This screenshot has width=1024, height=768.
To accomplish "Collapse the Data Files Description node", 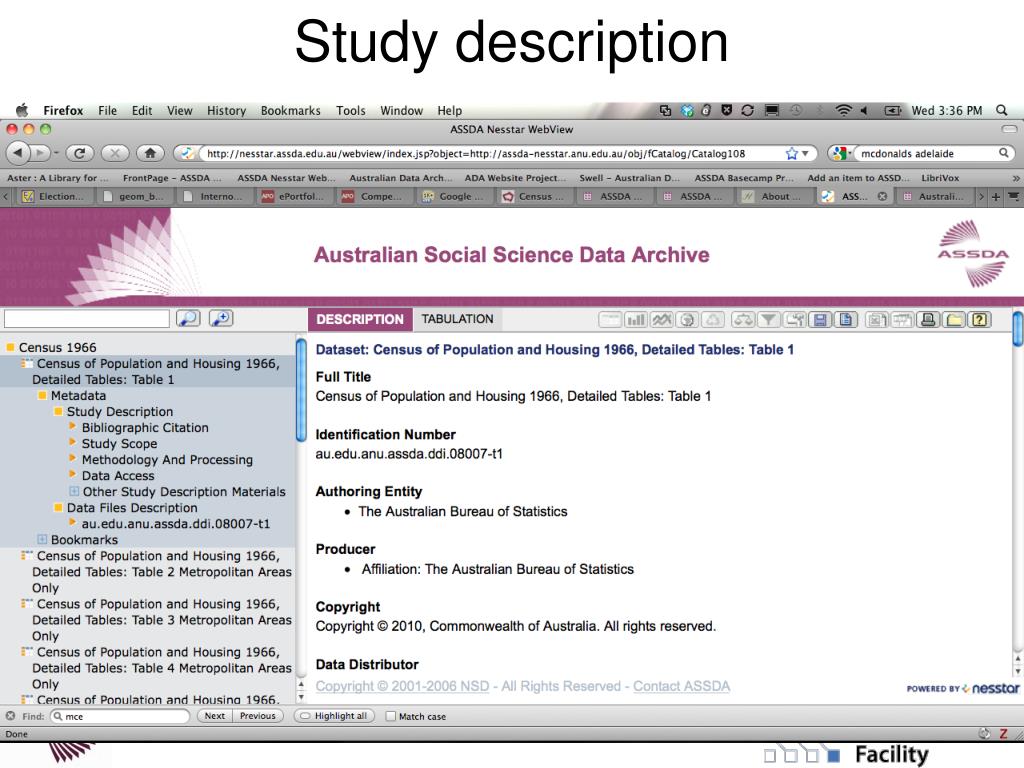I will point(58,507).
